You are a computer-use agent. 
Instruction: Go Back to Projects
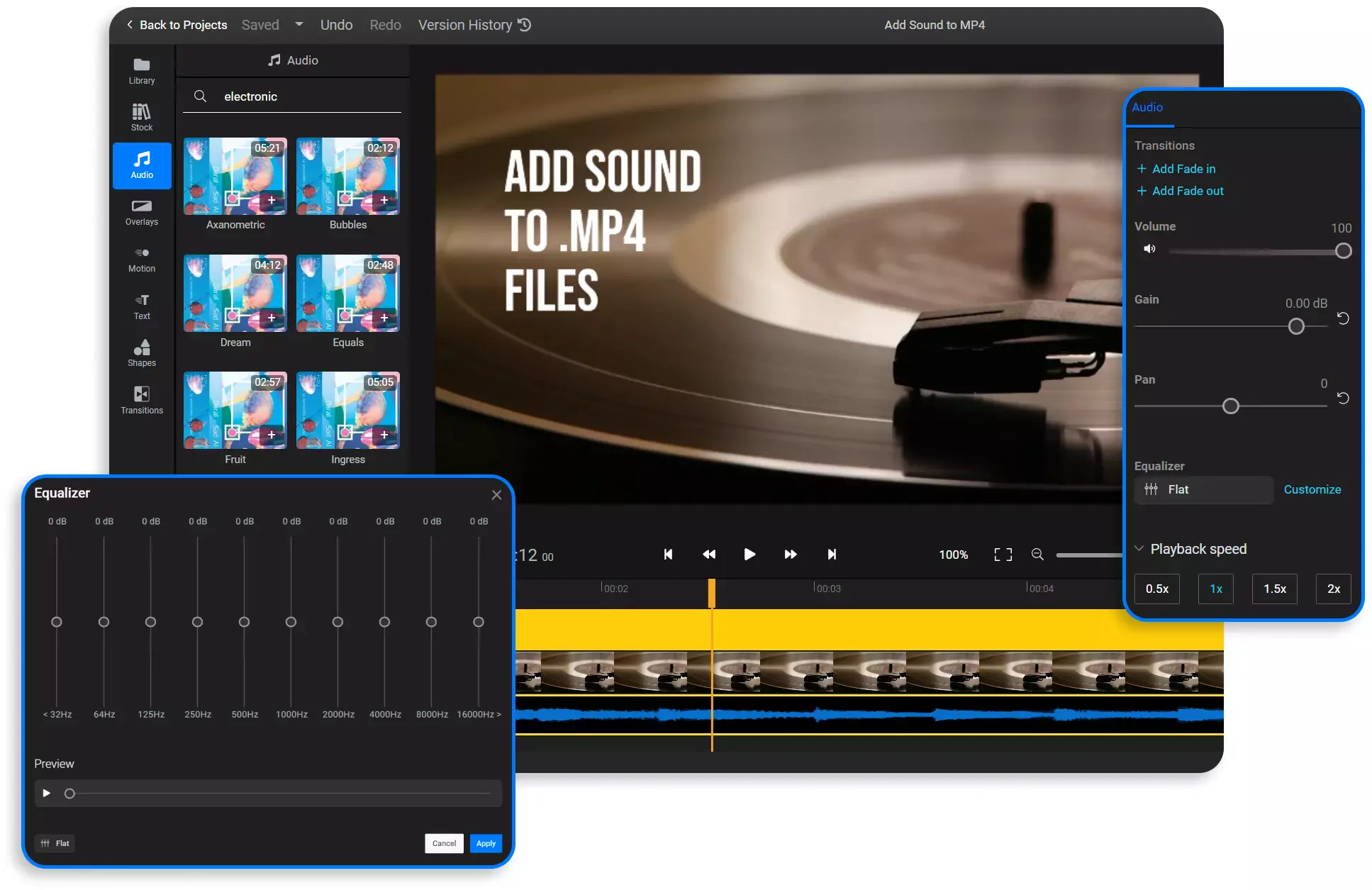pyautogui.click(x=175, y=24)
